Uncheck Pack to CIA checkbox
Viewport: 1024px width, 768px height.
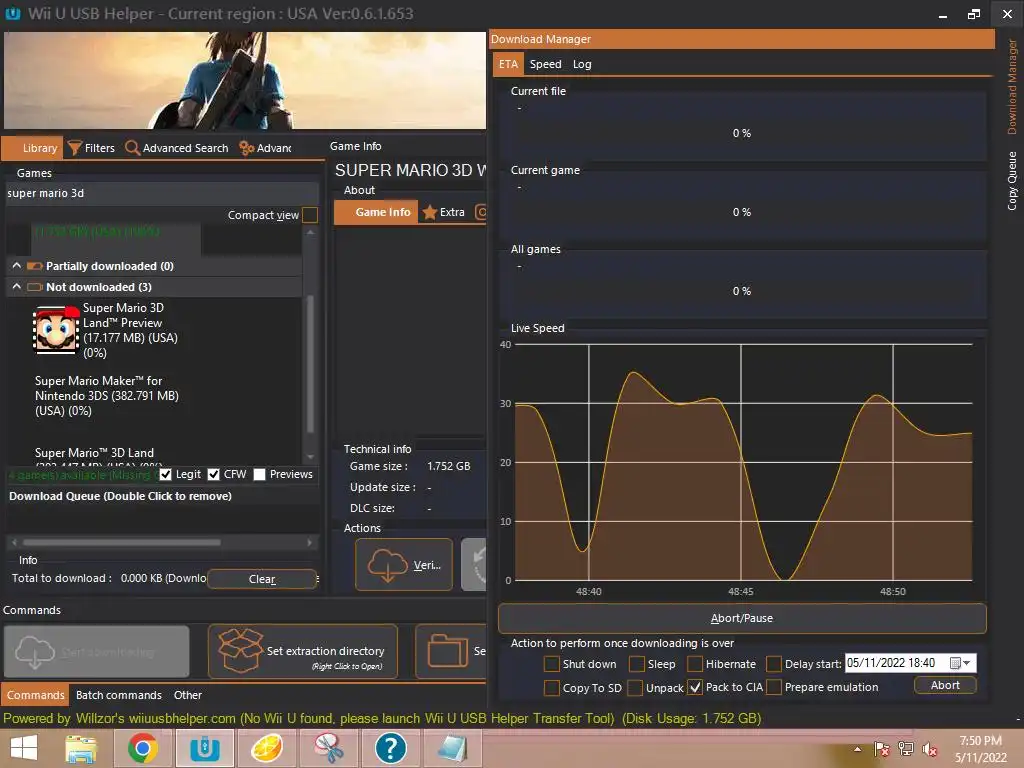(x=695, y=688)
